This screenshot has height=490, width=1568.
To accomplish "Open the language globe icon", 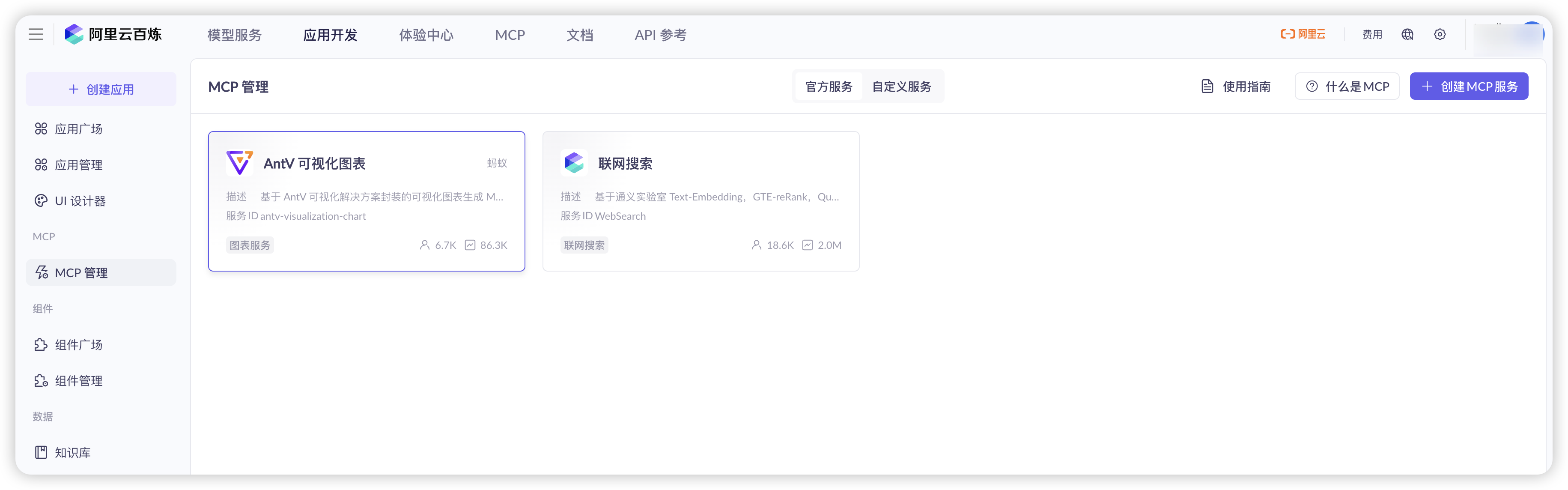I will (1407, 35).
